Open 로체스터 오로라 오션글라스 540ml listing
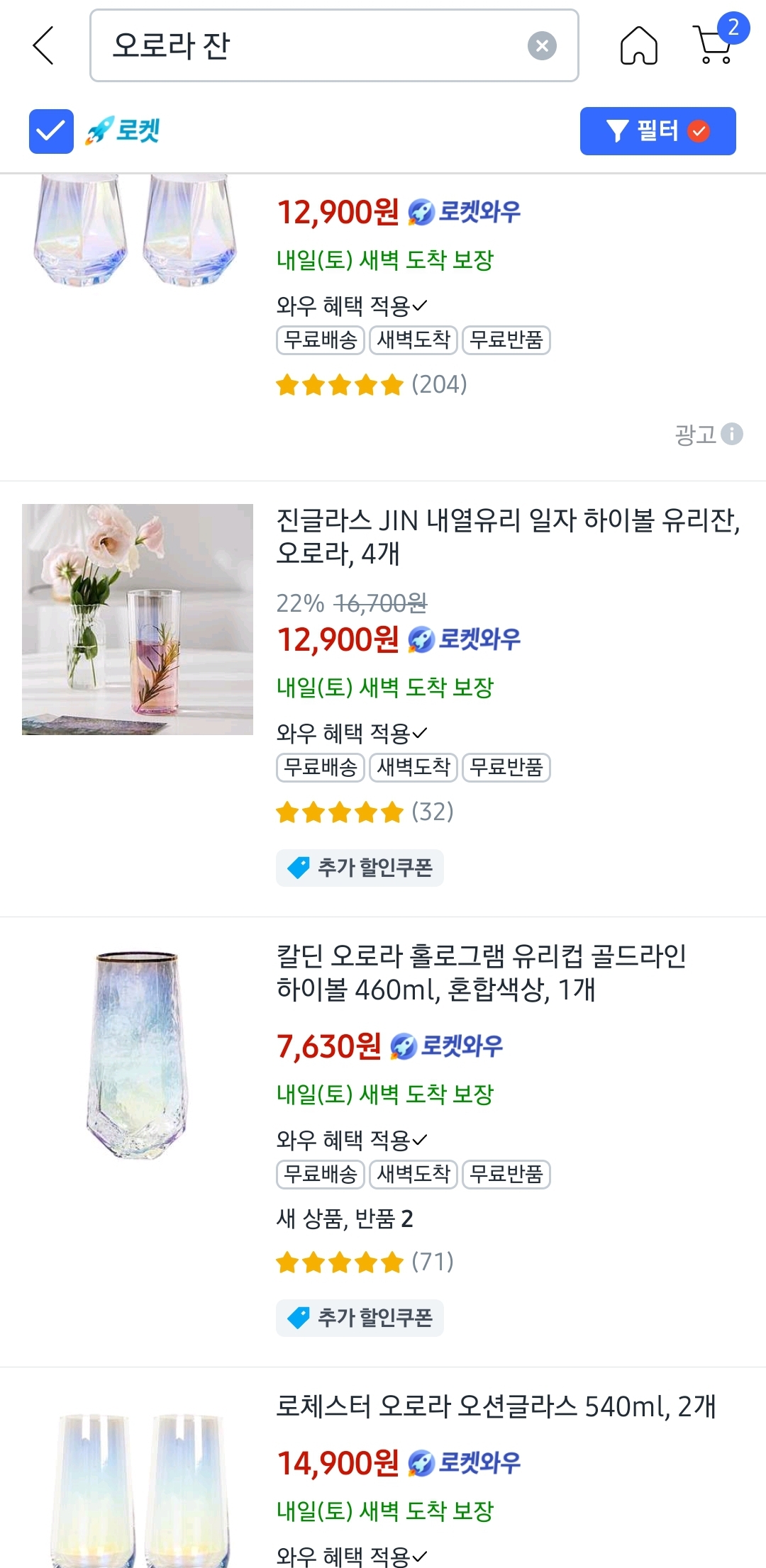766x1568 pixels. pos(495,1406)
